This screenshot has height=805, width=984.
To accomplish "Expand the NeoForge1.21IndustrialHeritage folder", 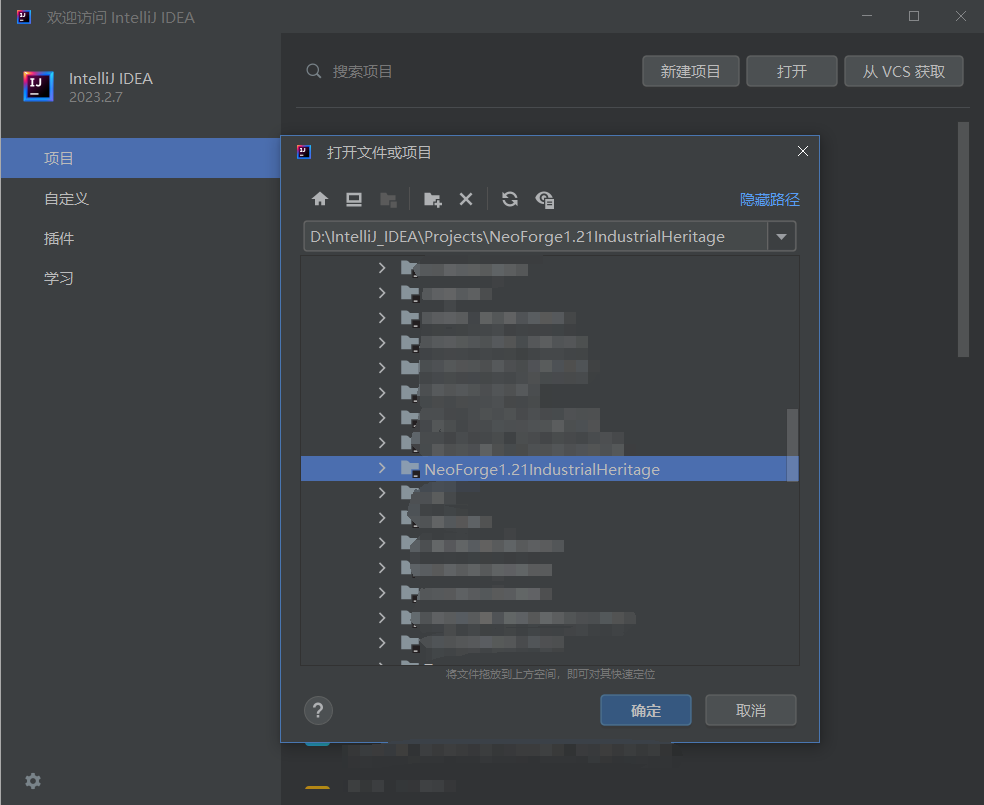I will [382, 468].
